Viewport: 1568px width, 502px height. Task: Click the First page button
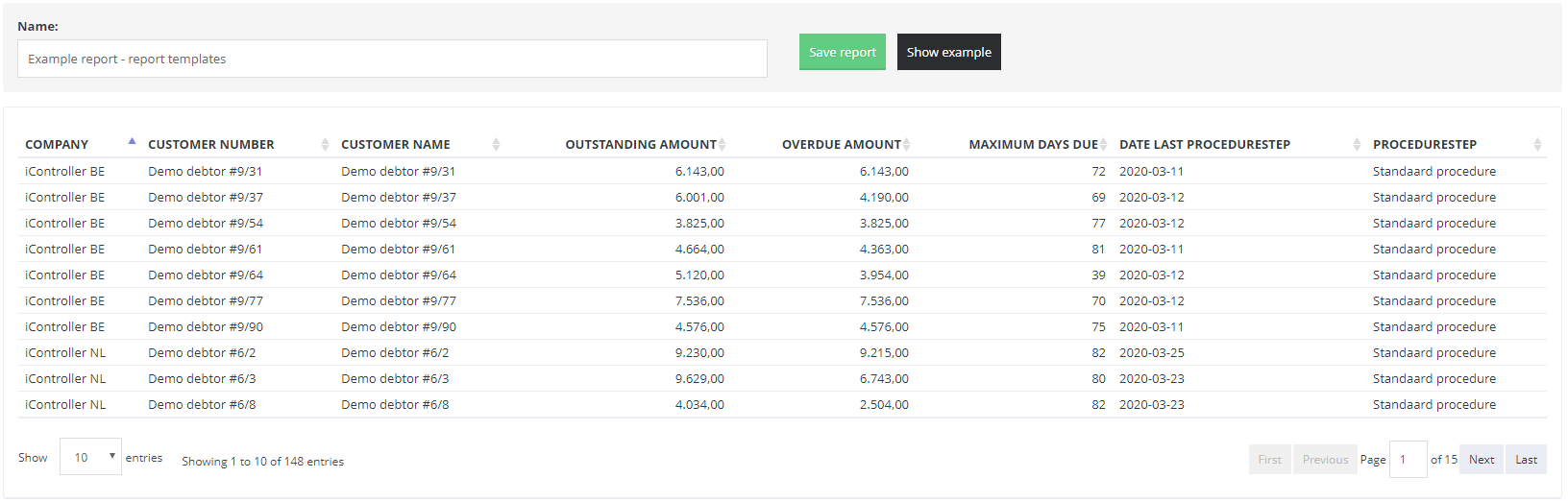pos(1270,460)
